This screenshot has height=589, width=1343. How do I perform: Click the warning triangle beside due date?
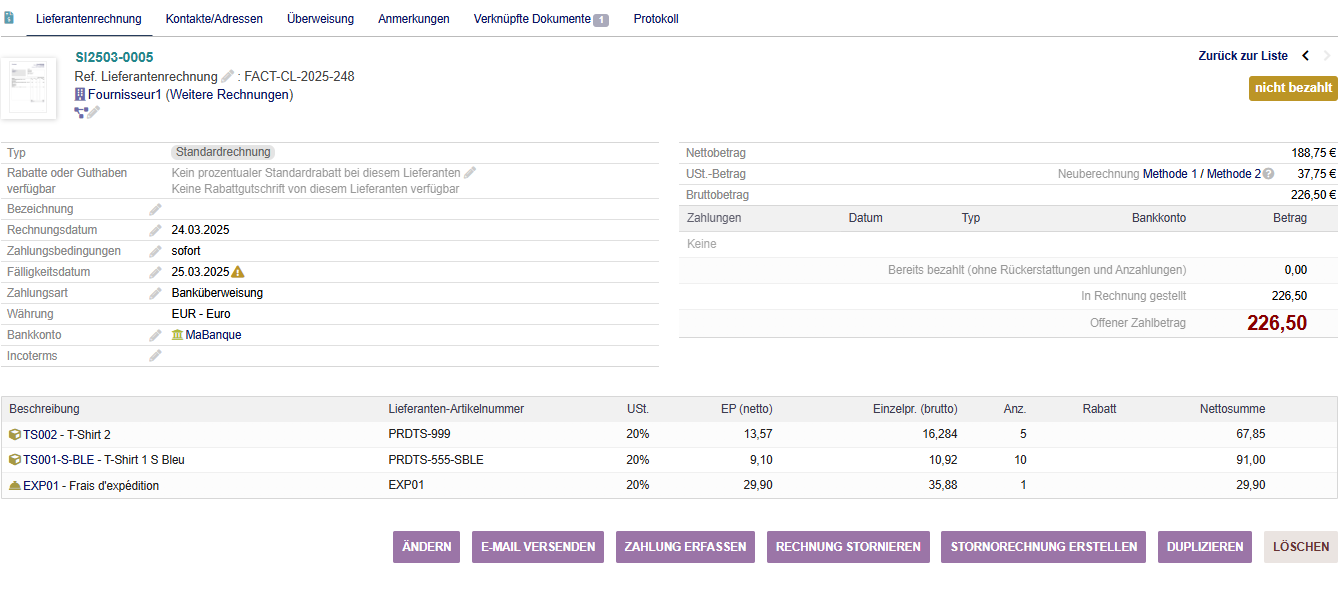tap(238, 272)
